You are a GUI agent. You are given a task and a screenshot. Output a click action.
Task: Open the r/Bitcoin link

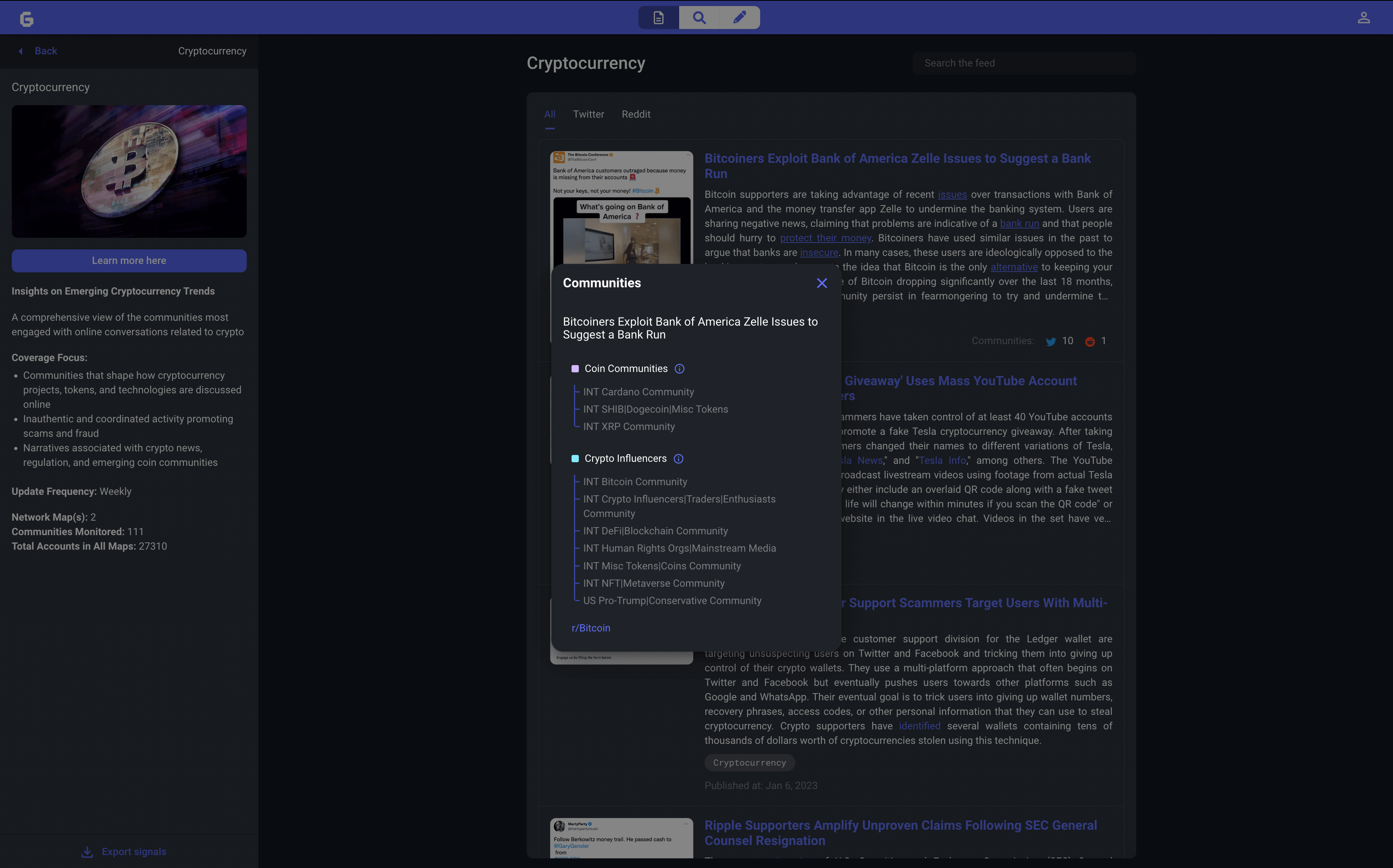(x=591, y=628)
